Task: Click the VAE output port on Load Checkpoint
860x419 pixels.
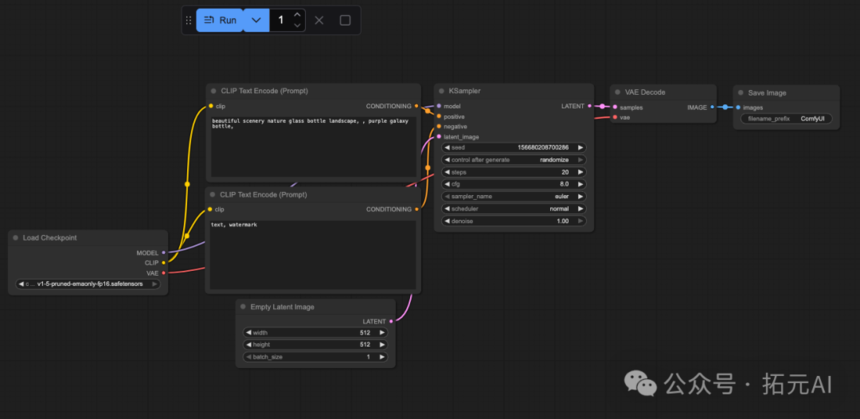Action: [163, 273]
